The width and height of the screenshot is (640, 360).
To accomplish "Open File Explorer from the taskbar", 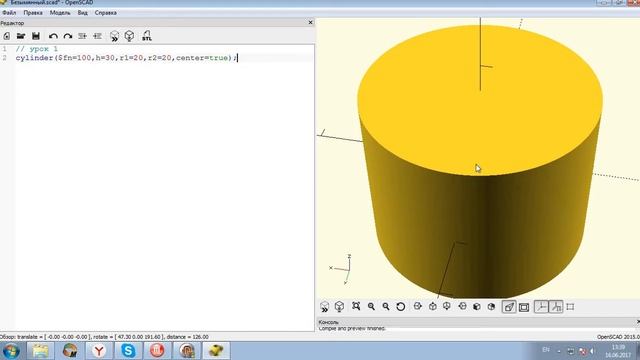I will coord(40,351).
